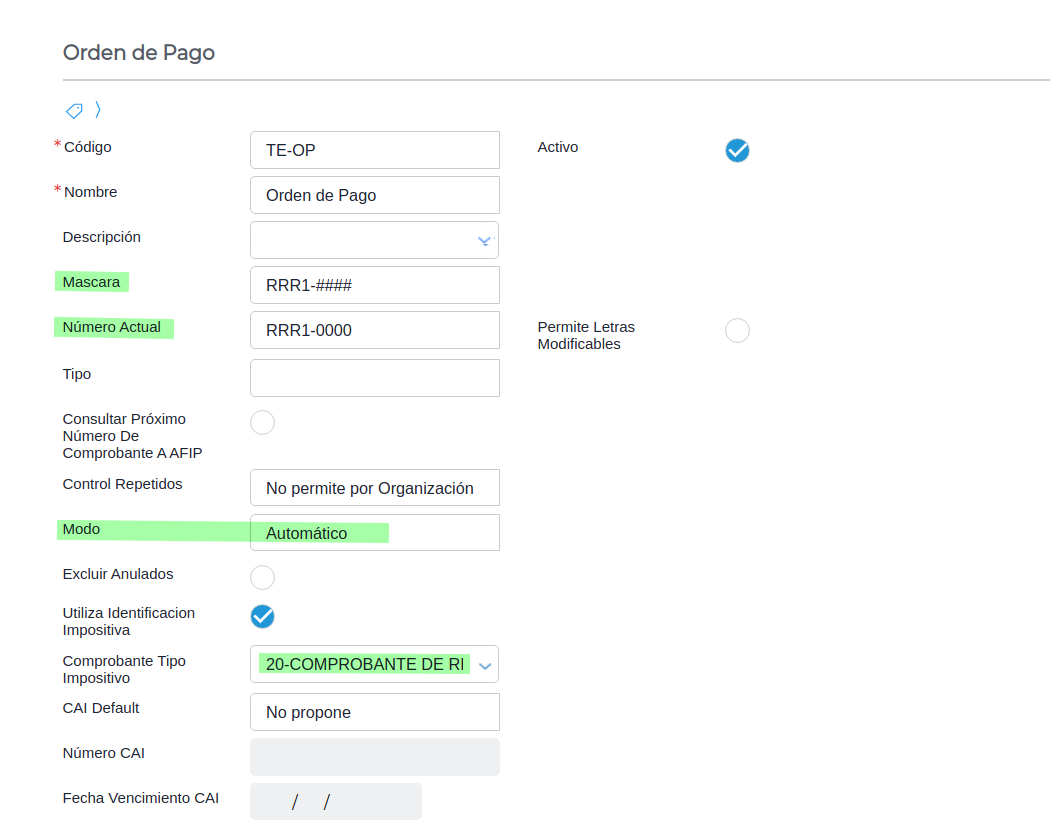This screenshot has height=825, width=1050.
Task: Enable Permite Letras Modificables
Action: pyautogui.click(x=737, y=331)
